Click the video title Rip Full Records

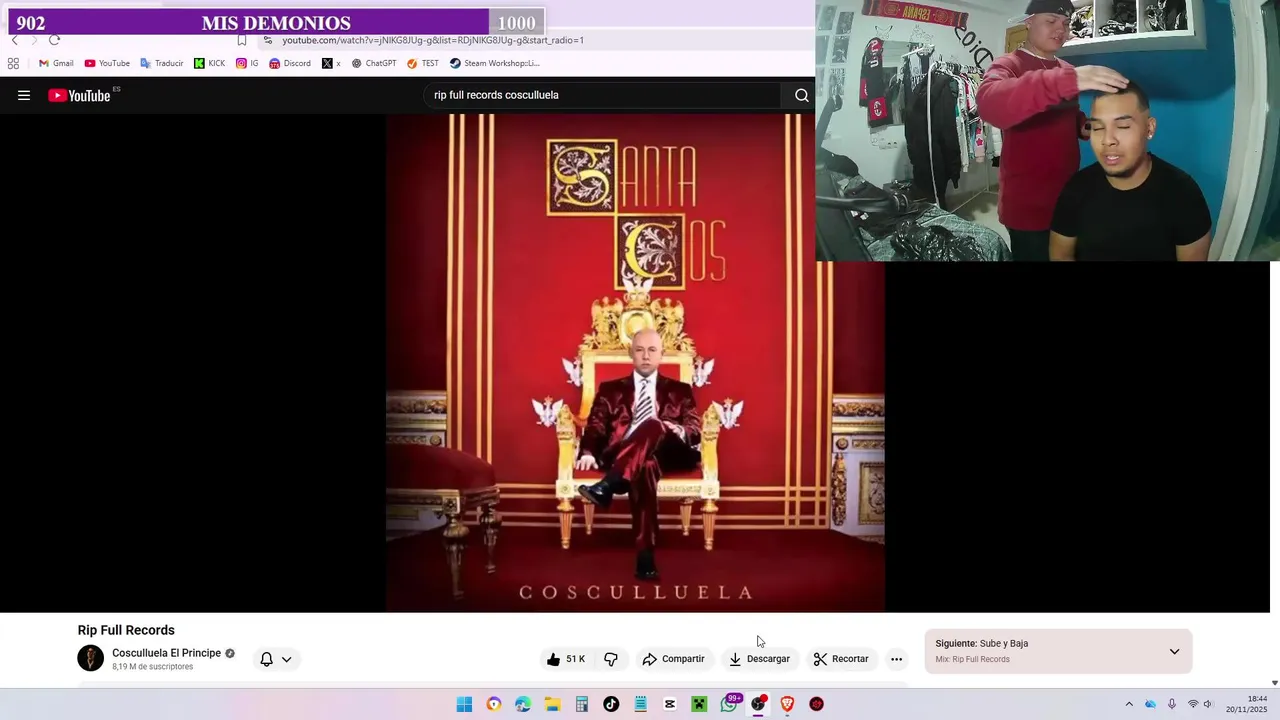[x=126, y=630]
